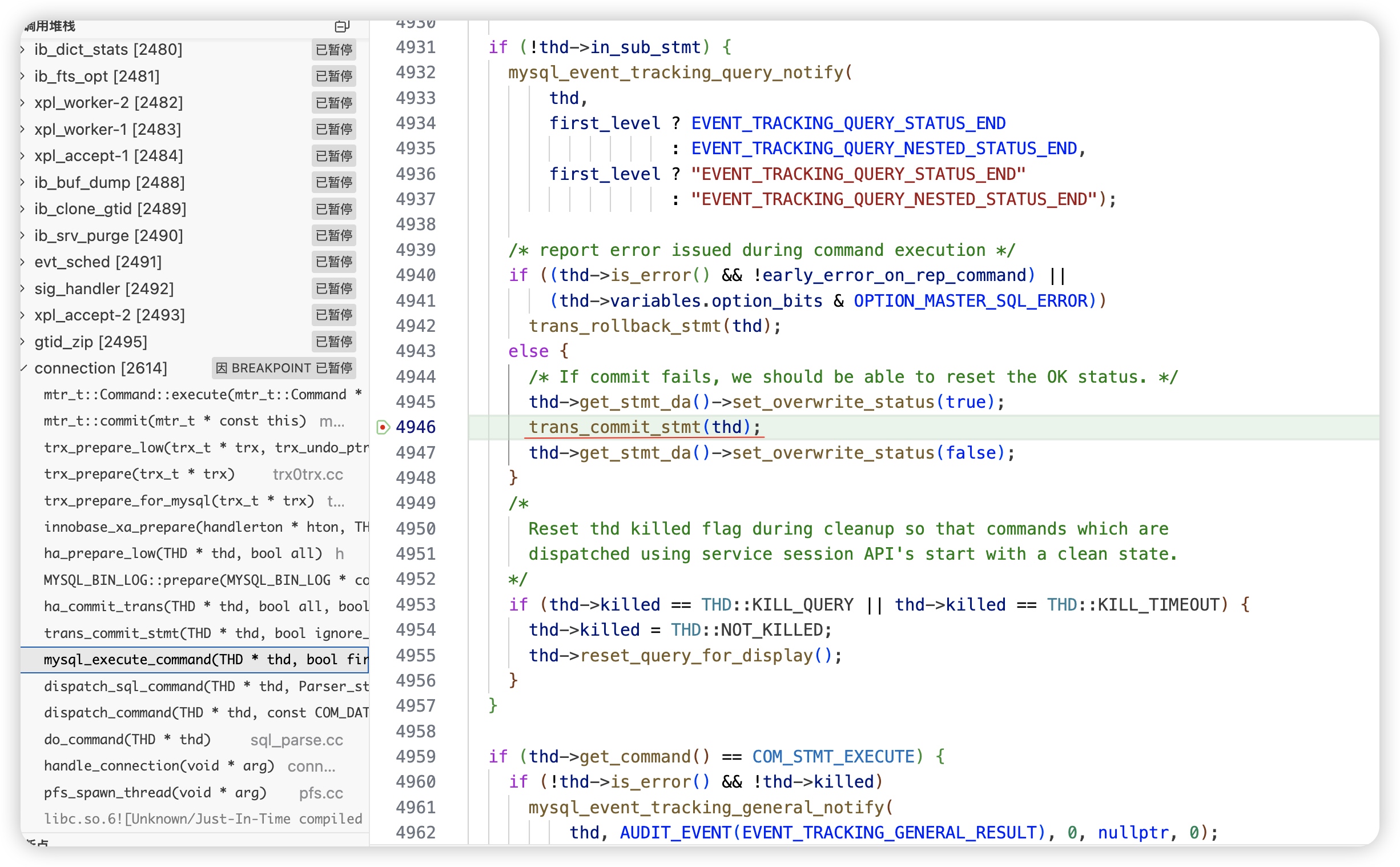Viewport: 1400px width, 867px height.
Task: Expand the xpl_worker-2 [2482] thread
Action: [x=23, y=103]
